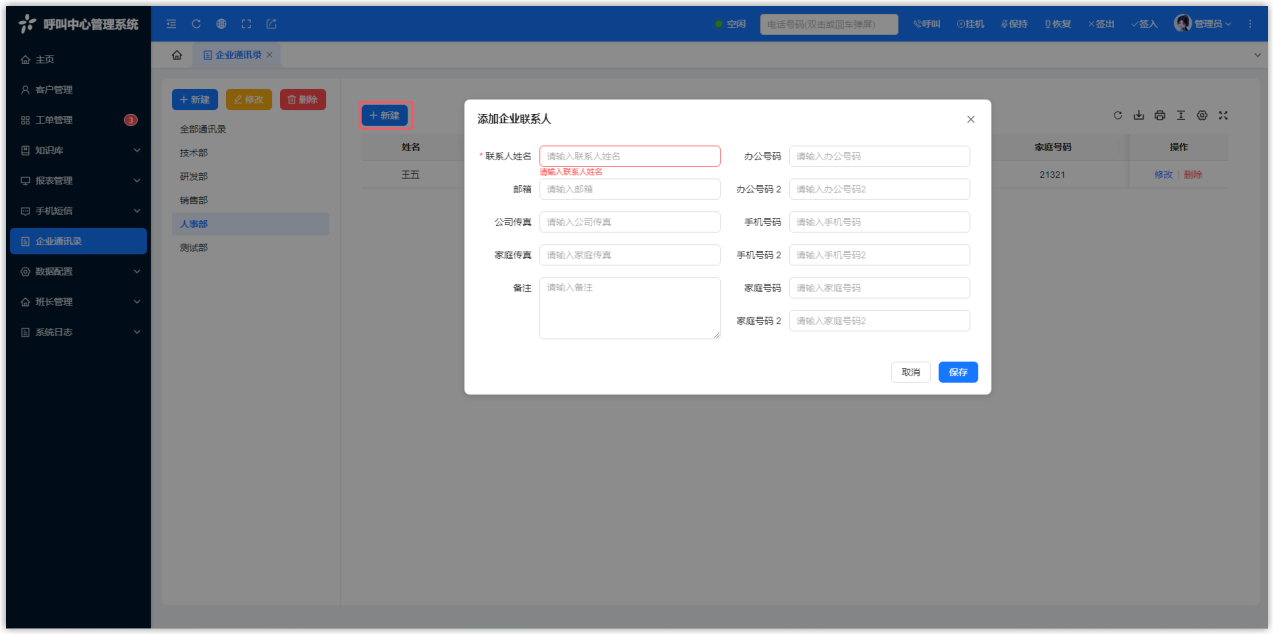Toggle sidebar collapse icon in top bar
Viewport: 1274px width, 635px height.
pos(171,24)
